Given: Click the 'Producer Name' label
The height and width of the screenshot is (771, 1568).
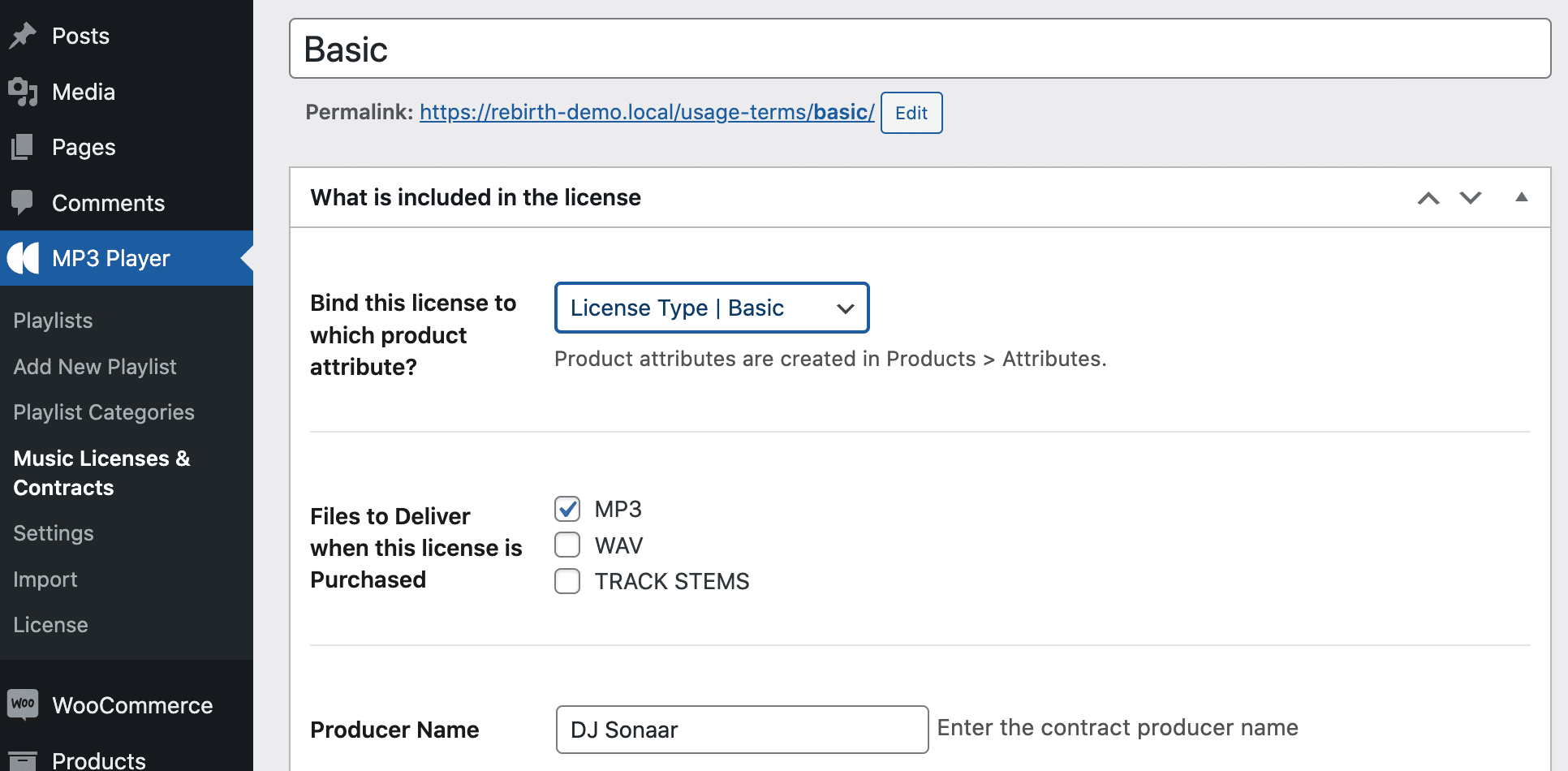Looking at the screenshot, I should pos(394,730).
